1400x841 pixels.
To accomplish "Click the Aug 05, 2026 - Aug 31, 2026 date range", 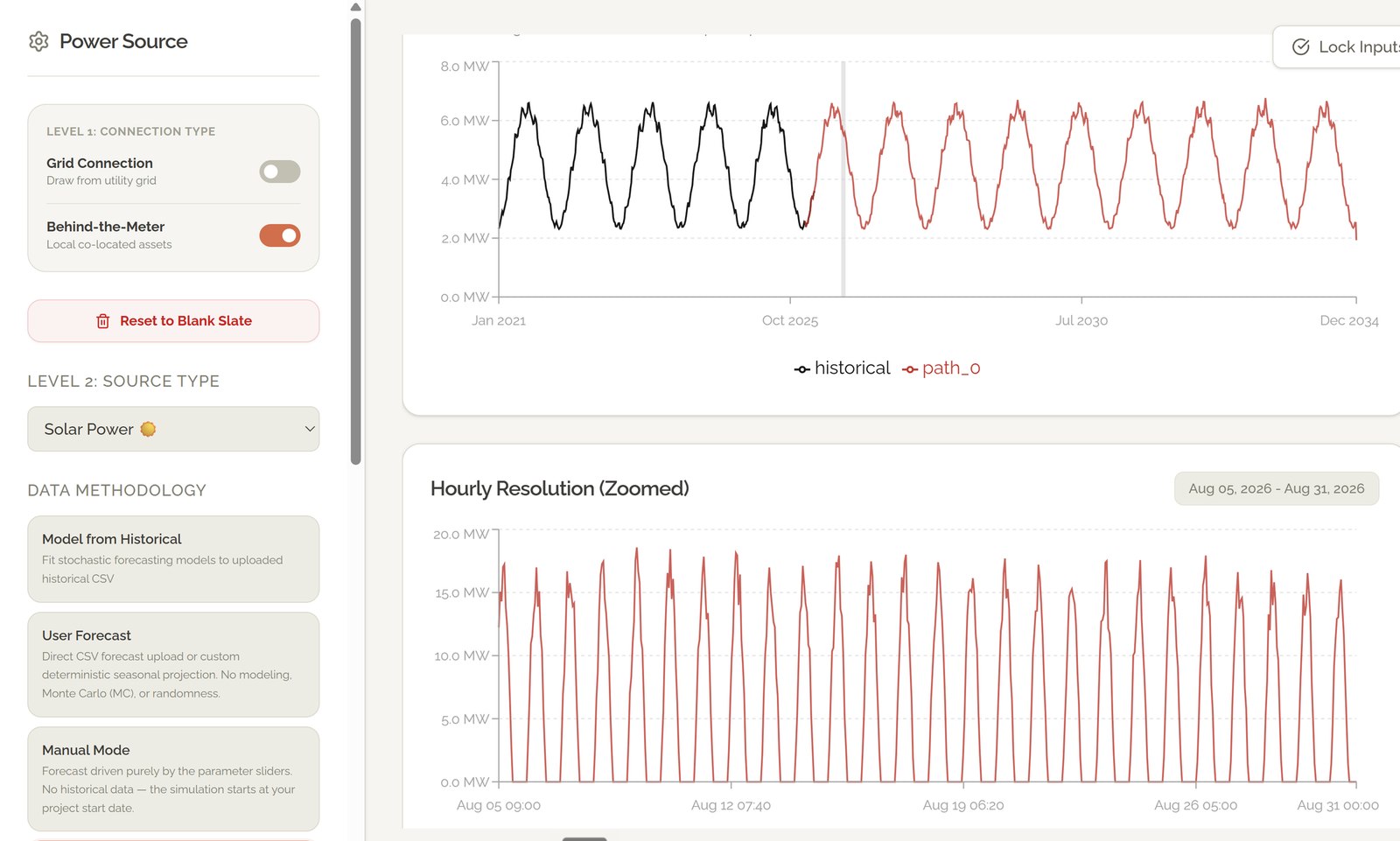I will [x=1277, y=488].
